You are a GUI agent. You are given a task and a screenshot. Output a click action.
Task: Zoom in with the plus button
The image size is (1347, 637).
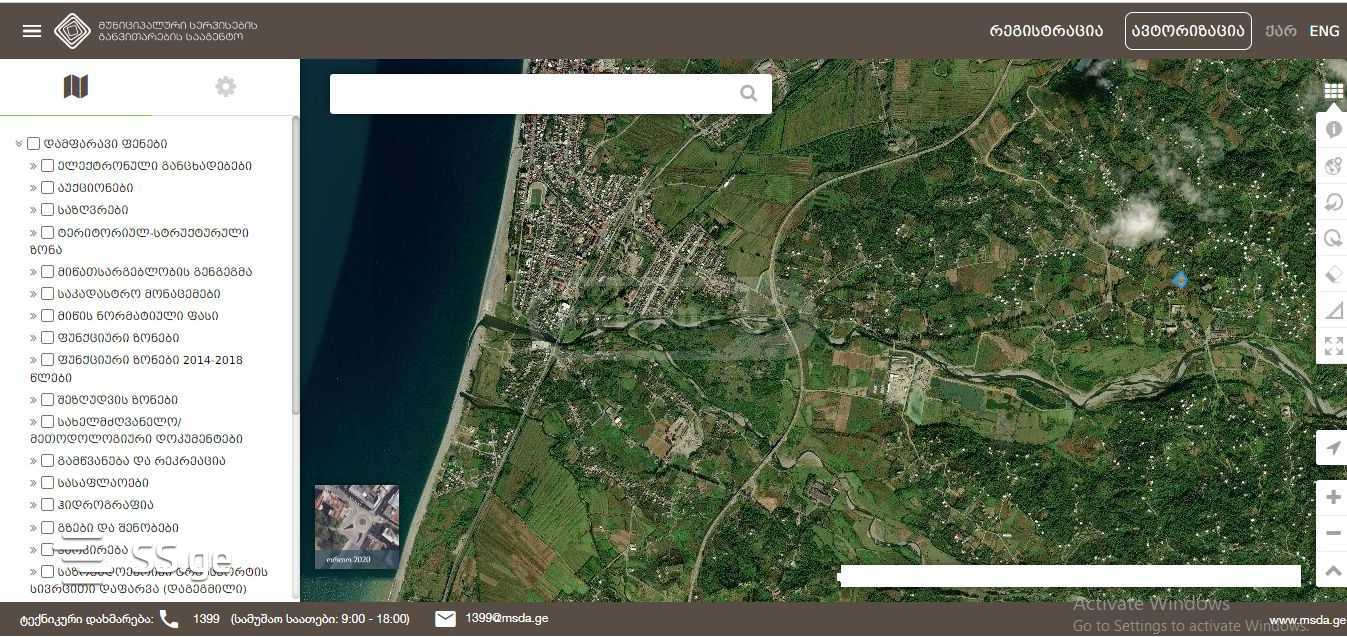1332,497
